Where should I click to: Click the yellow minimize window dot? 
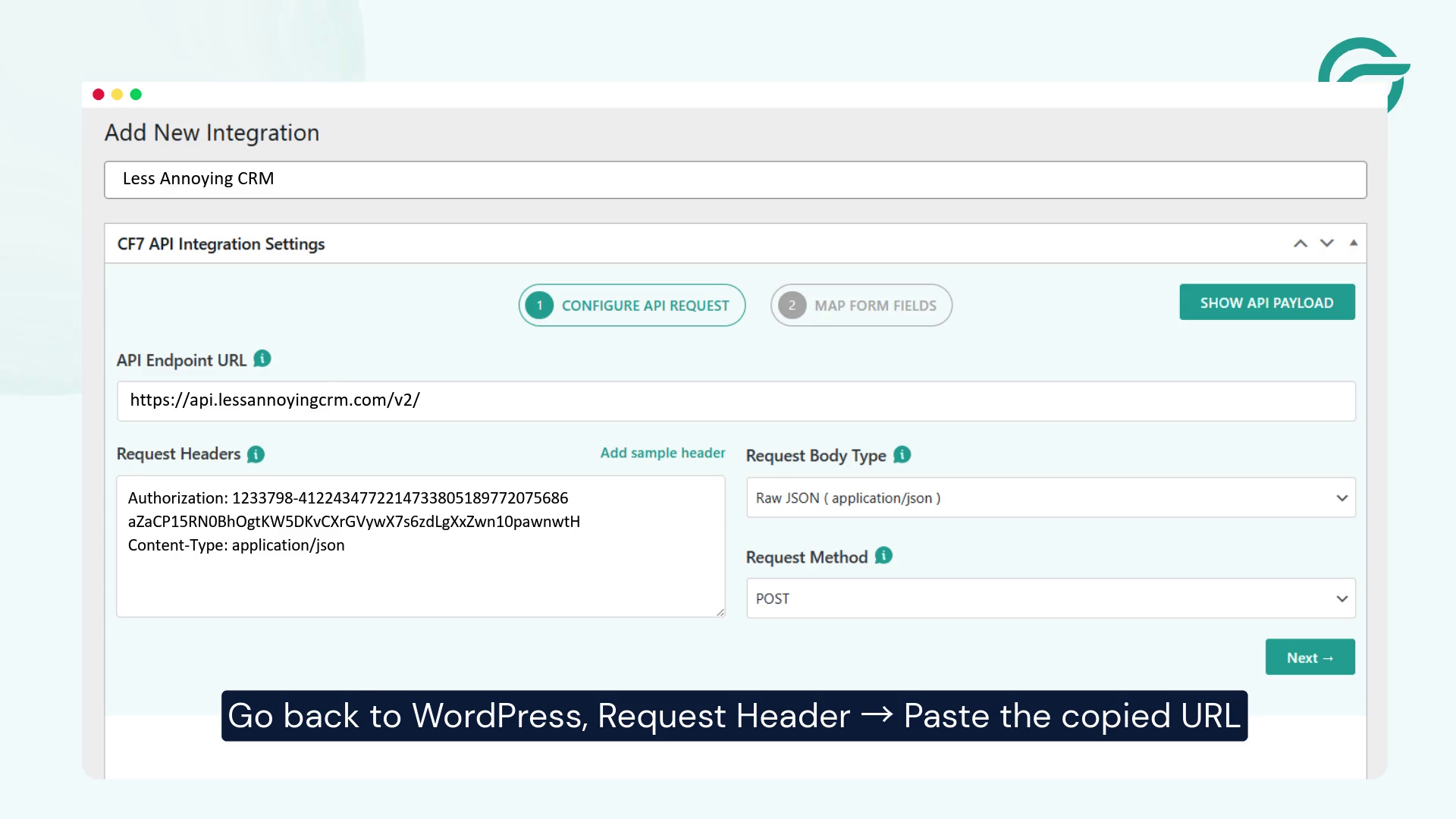pos(117,94)
